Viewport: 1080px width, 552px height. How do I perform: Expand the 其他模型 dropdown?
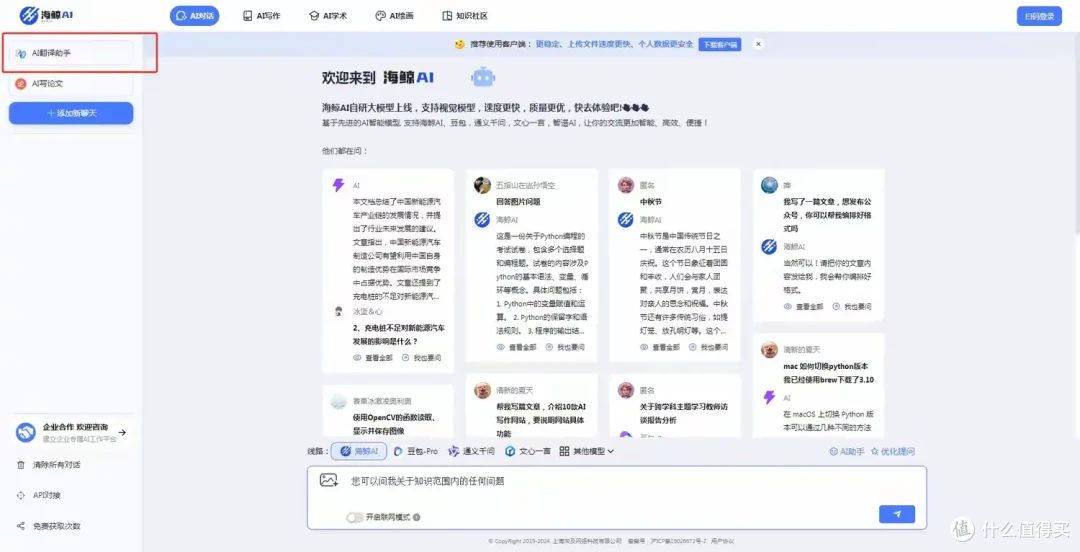[x=586, y=451]
